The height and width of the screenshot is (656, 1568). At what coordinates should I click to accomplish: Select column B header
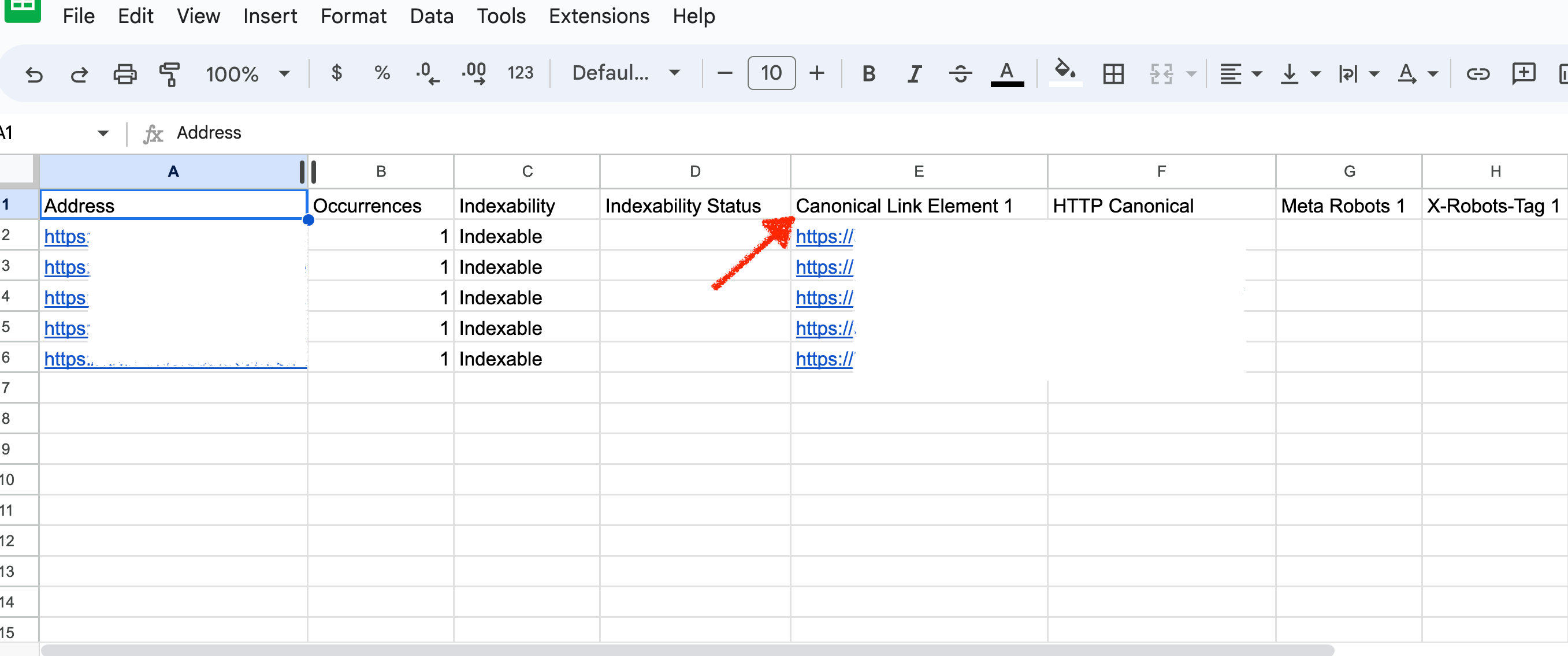coord(381,171)
